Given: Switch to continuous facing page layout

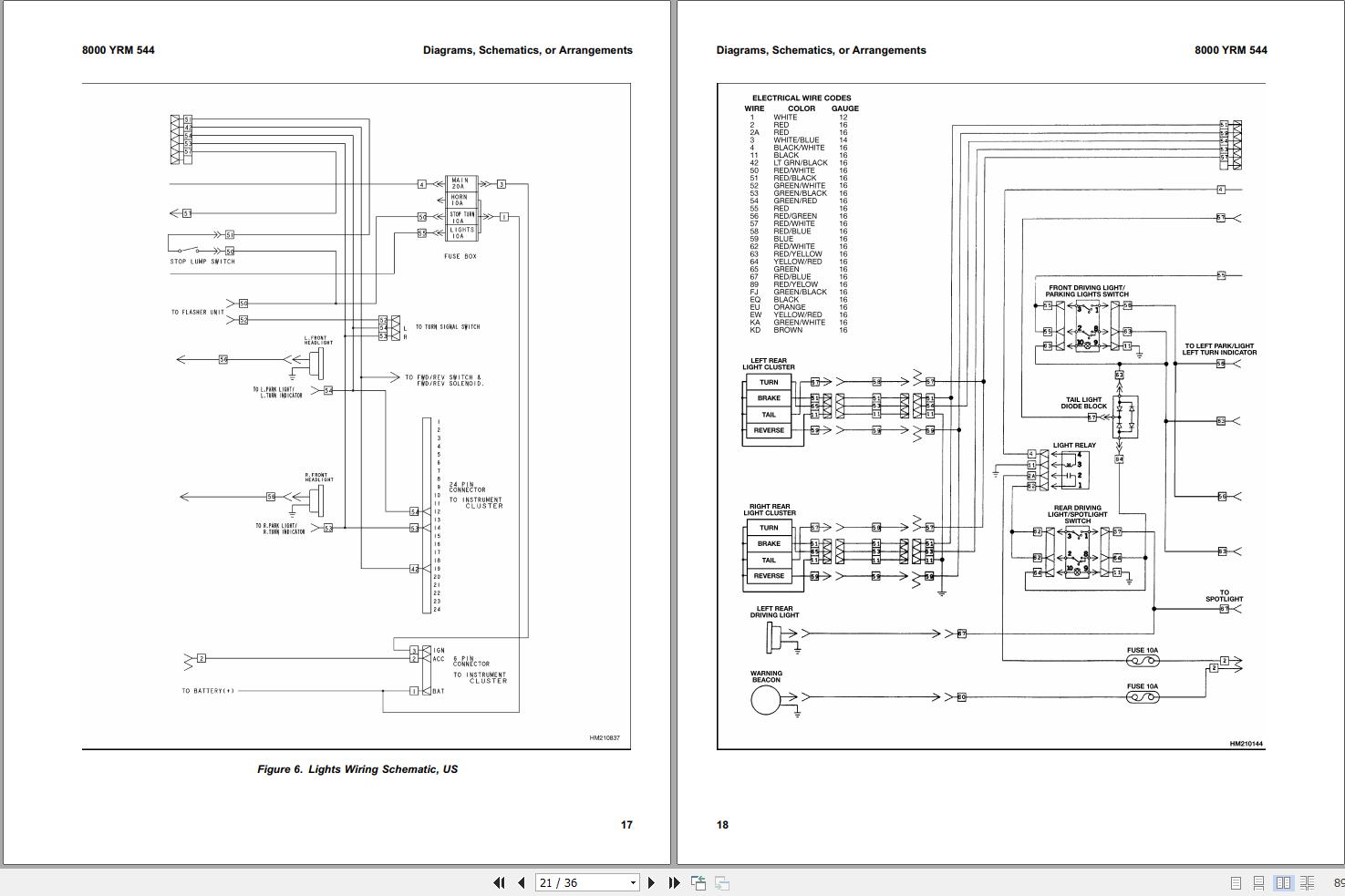Looking at the screenshot, I should point(1307,882).
